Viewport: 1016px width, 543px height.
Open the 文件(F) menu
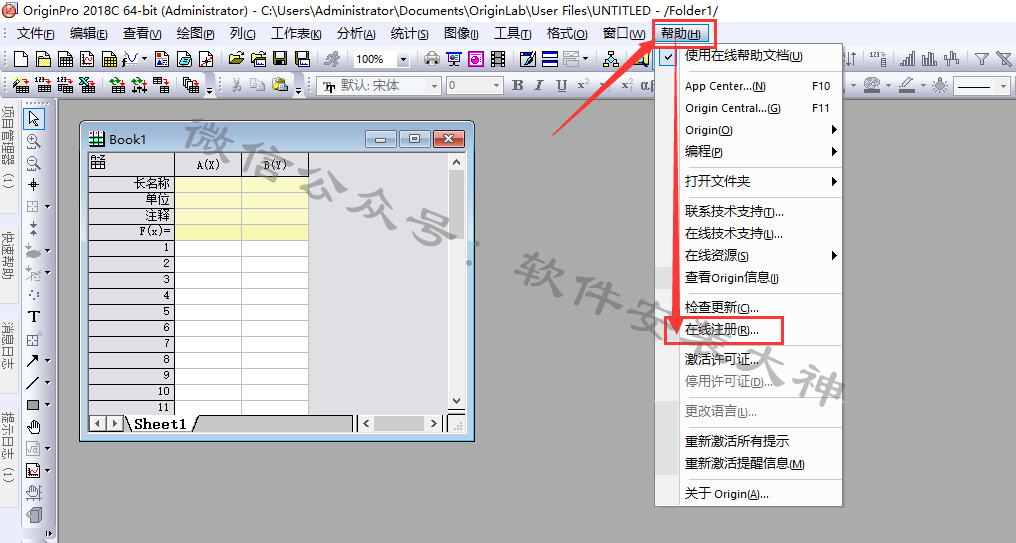point(35,34)
